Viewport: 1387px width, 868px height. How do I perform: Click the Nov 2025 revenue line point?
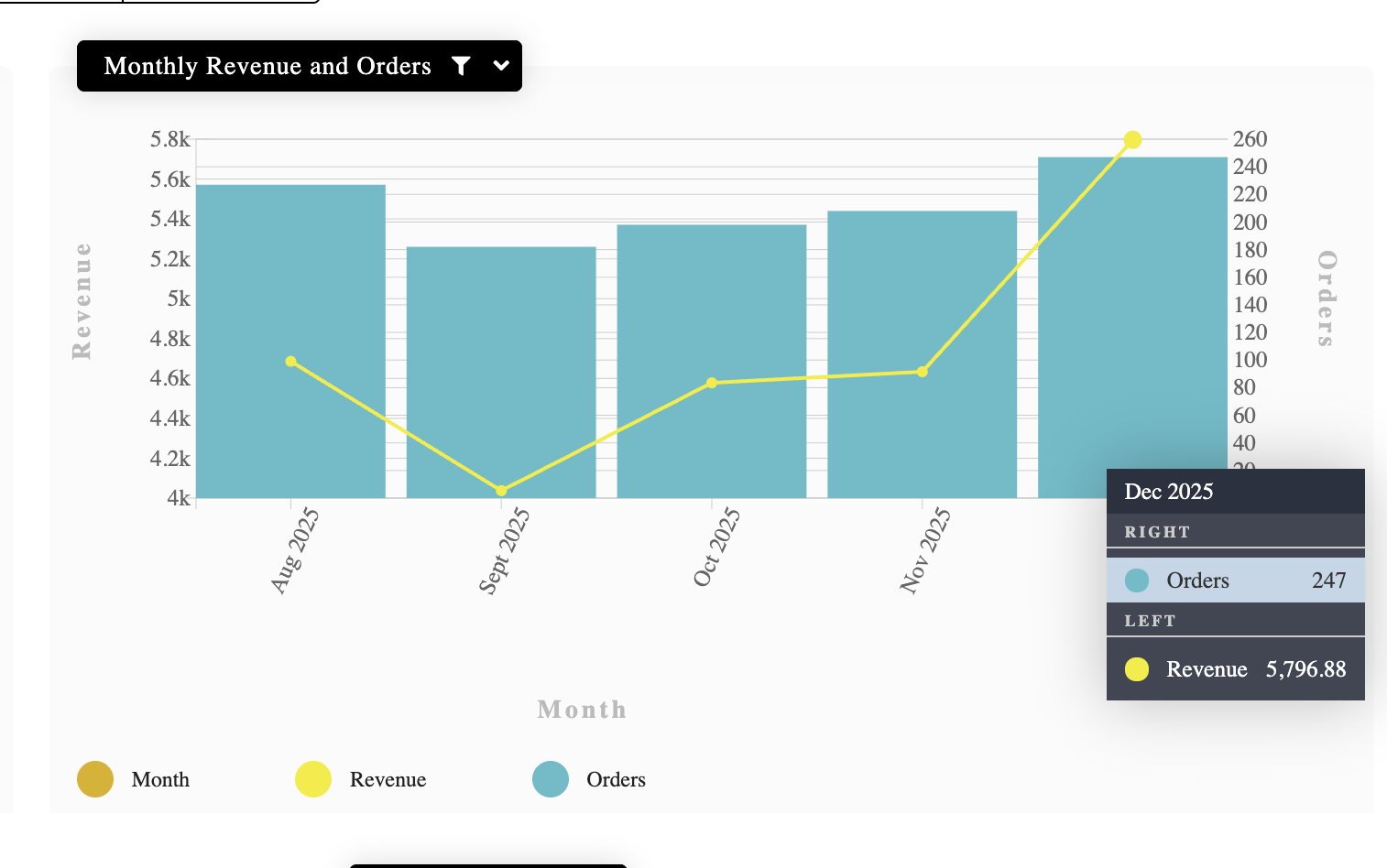[x=923, y=372]
